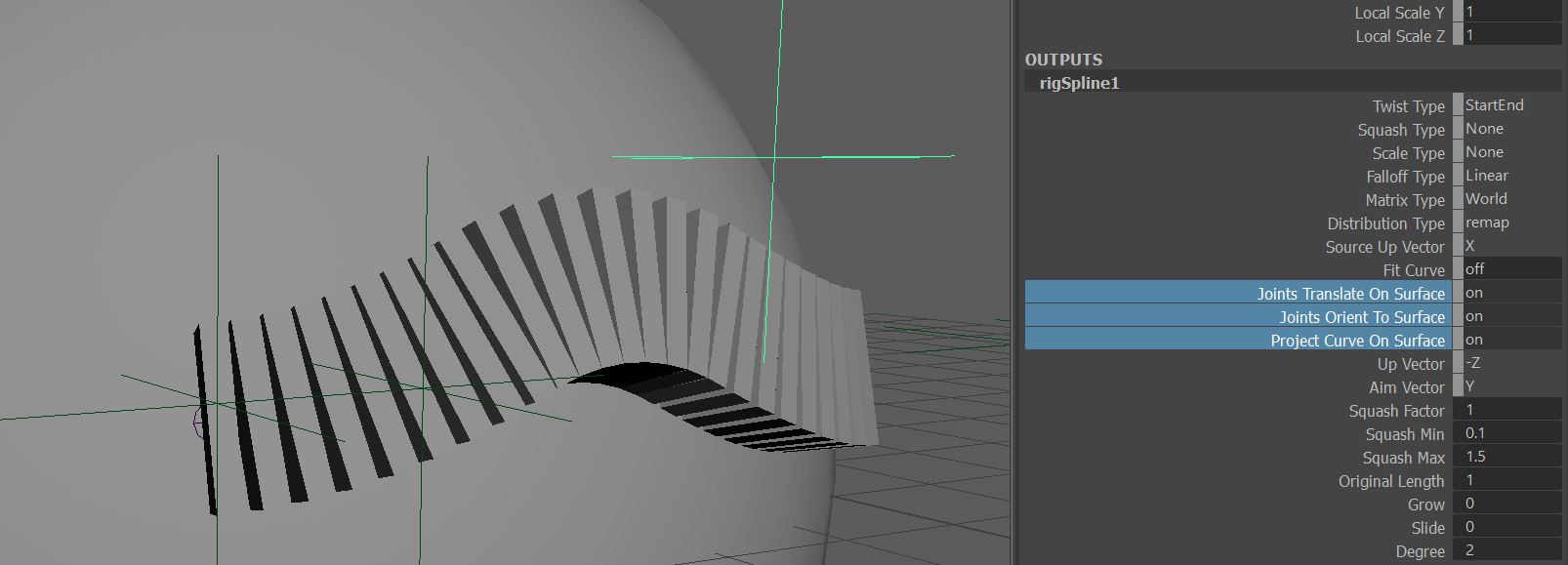
Task: Select the Squash Max attribute label
Action: [x=1403, y=458]
